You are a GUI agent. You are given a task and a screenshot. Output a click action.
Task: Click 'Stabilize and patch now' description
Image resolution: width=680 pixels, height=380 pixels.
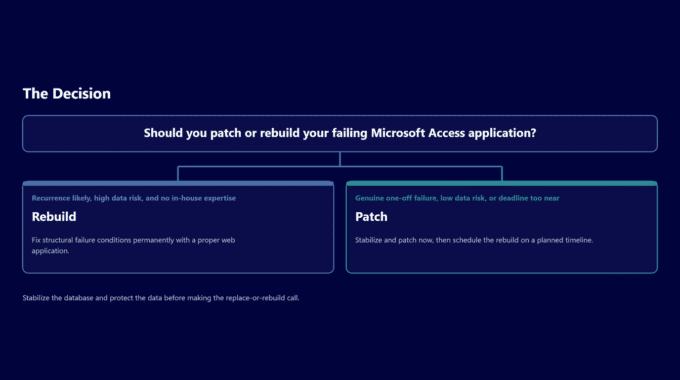[474, 240]
